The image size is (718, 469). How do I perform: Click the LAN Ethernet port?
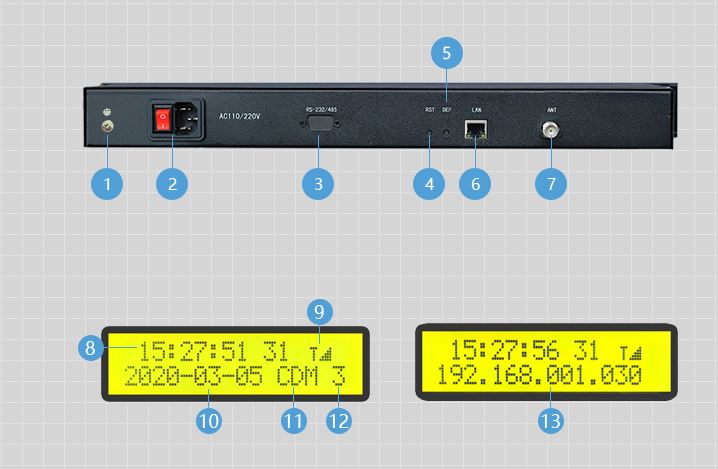475,130
